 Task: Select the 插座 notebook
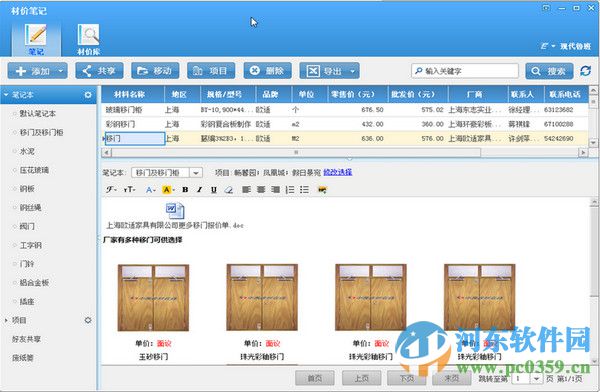coord(27,301)
